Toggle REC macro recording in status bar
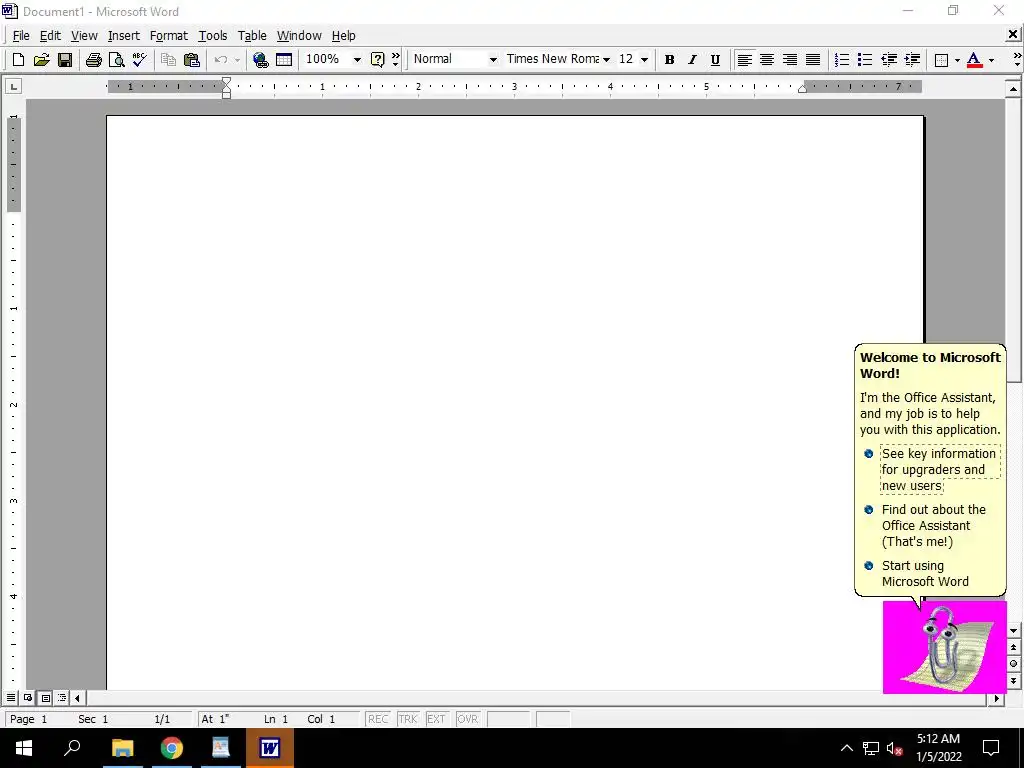 [x=378, y=719]
